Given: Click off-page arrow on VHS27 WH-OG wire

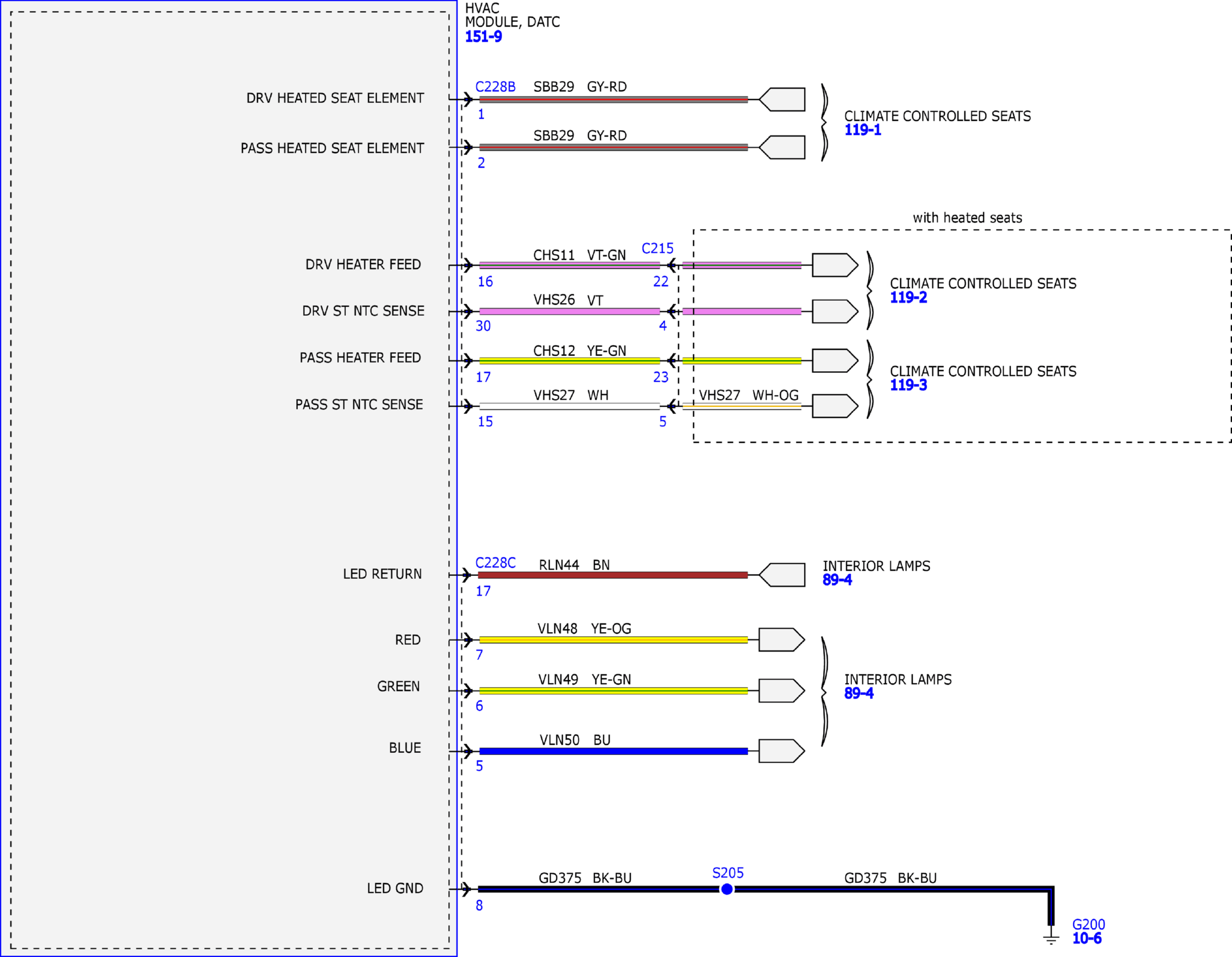Looking at the screenshot, I should coord(835,406).
